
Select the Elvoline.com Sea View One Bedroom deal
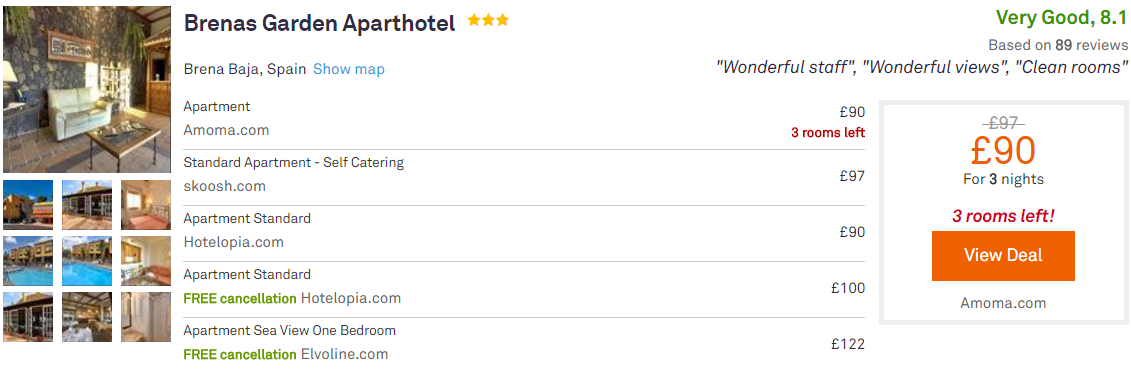pos(524,343)
